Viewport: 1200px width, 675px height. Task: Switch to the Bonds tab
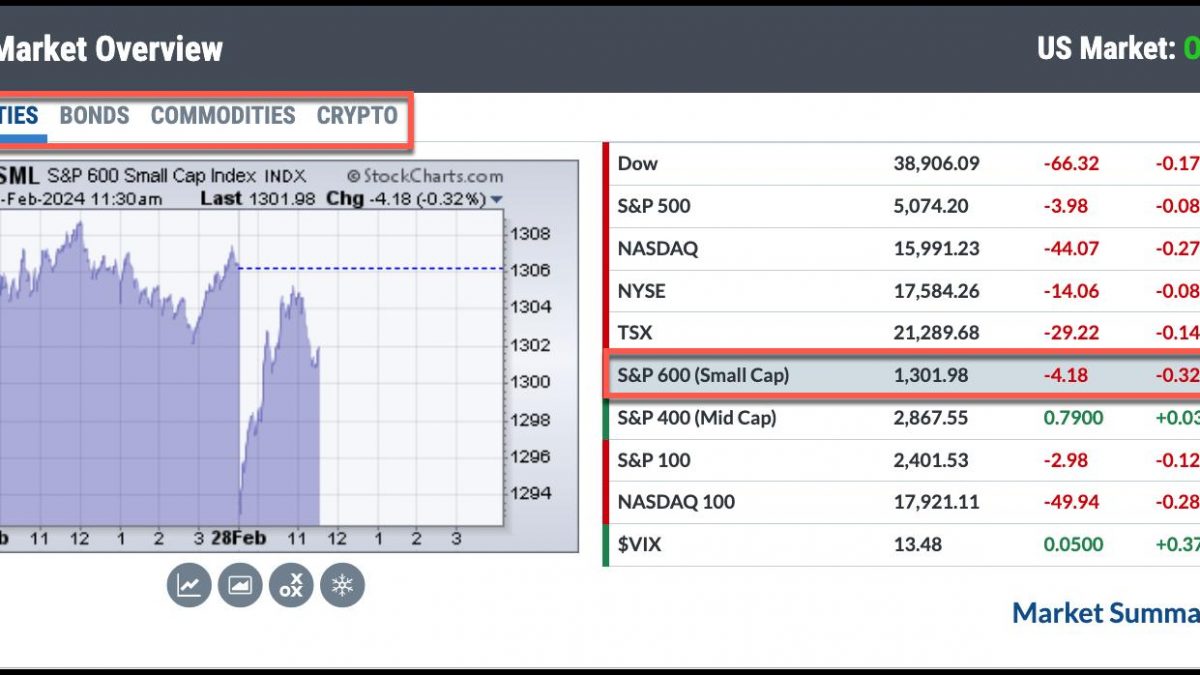click(x=95, y=116)
